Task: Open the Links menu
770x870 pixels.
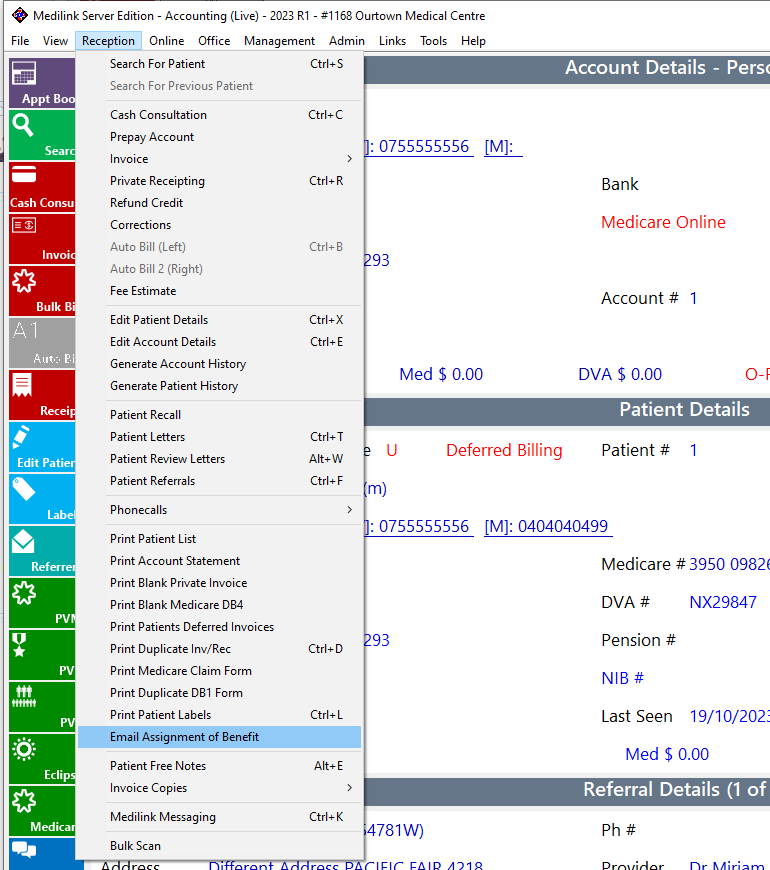Action: click(392, 41)
